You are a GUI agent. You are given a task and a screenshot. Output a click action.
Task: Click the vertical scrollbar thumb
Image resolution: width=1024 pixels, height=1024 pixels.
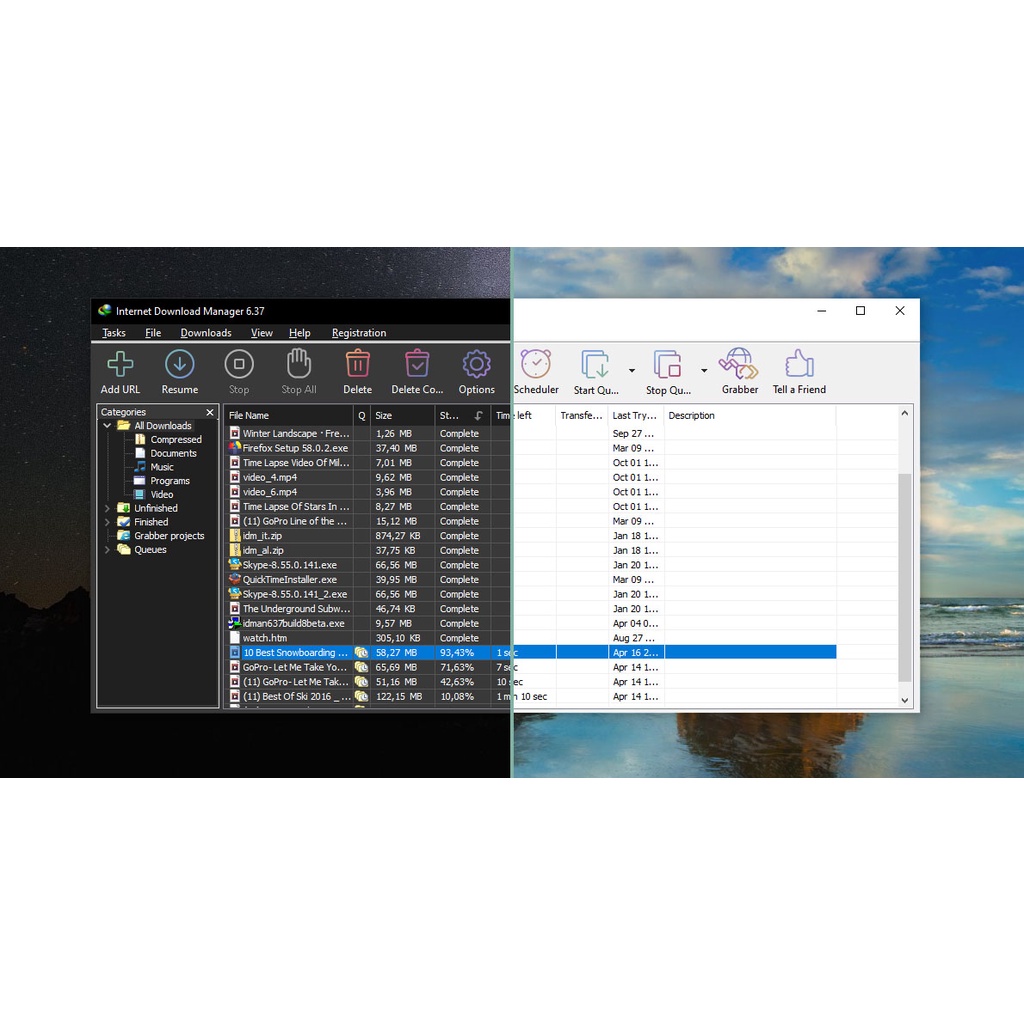point(904,577)
